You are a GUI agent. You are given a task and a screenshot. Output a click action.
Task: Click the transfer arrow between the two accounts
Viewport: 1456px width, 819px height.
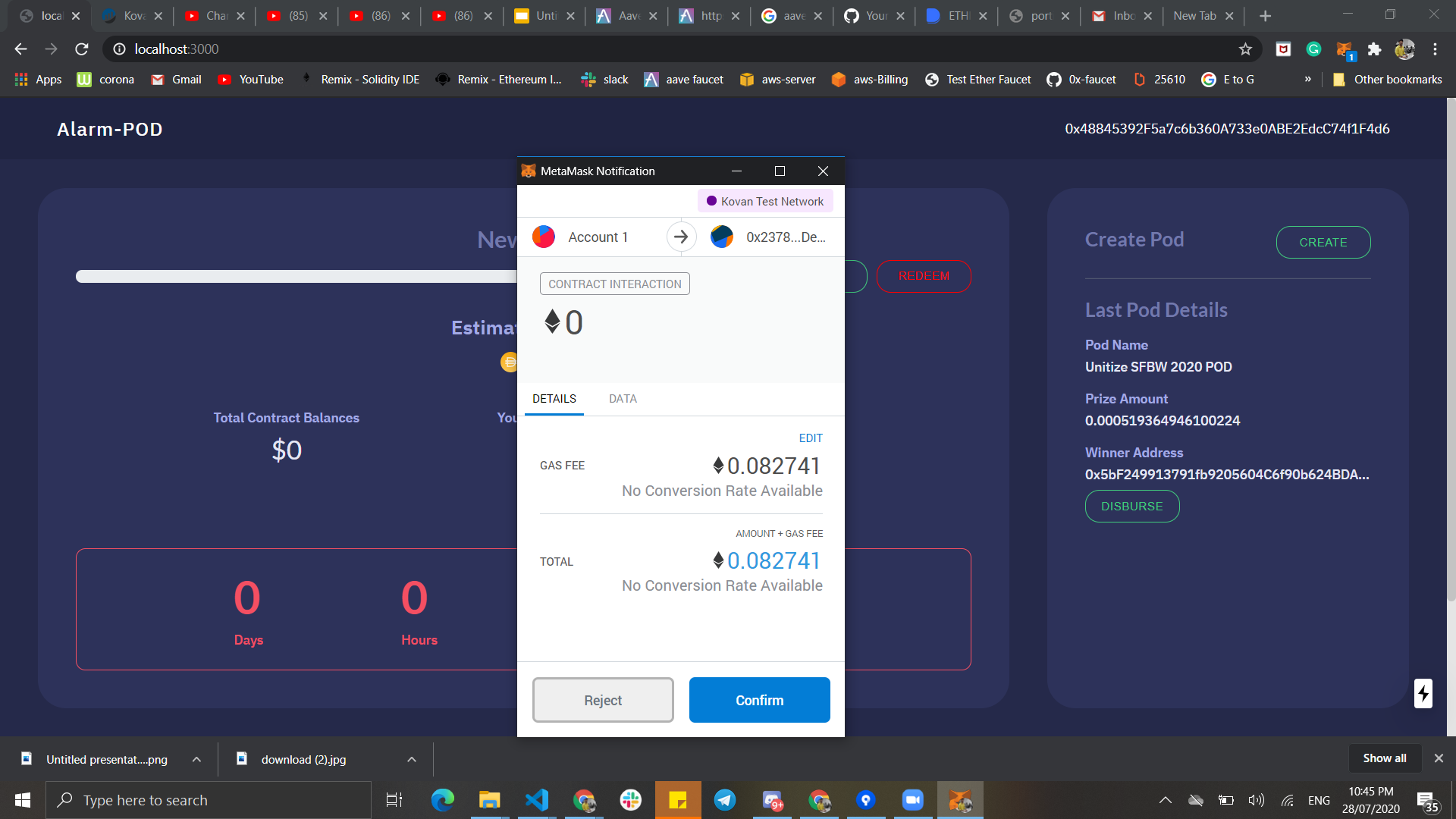(681, 237)
